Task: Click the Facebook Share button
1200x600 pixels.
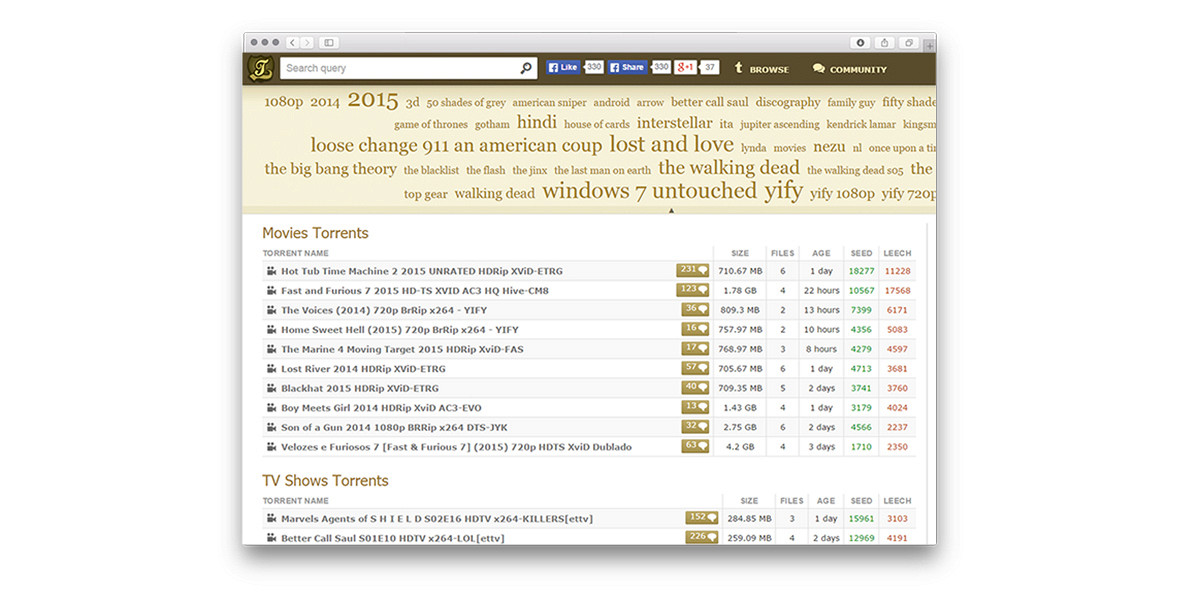Action: (x=628, y=67)
